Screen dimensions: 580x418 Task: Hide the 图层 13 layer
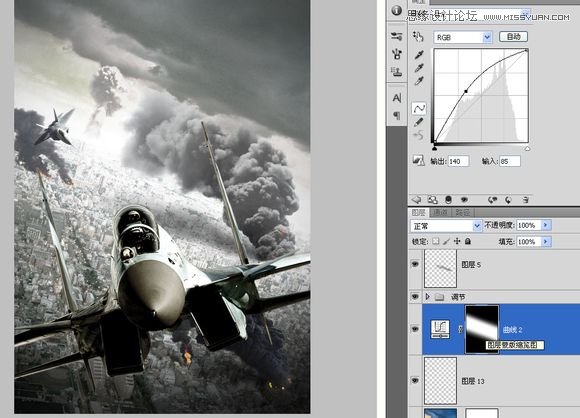[415, 380]
